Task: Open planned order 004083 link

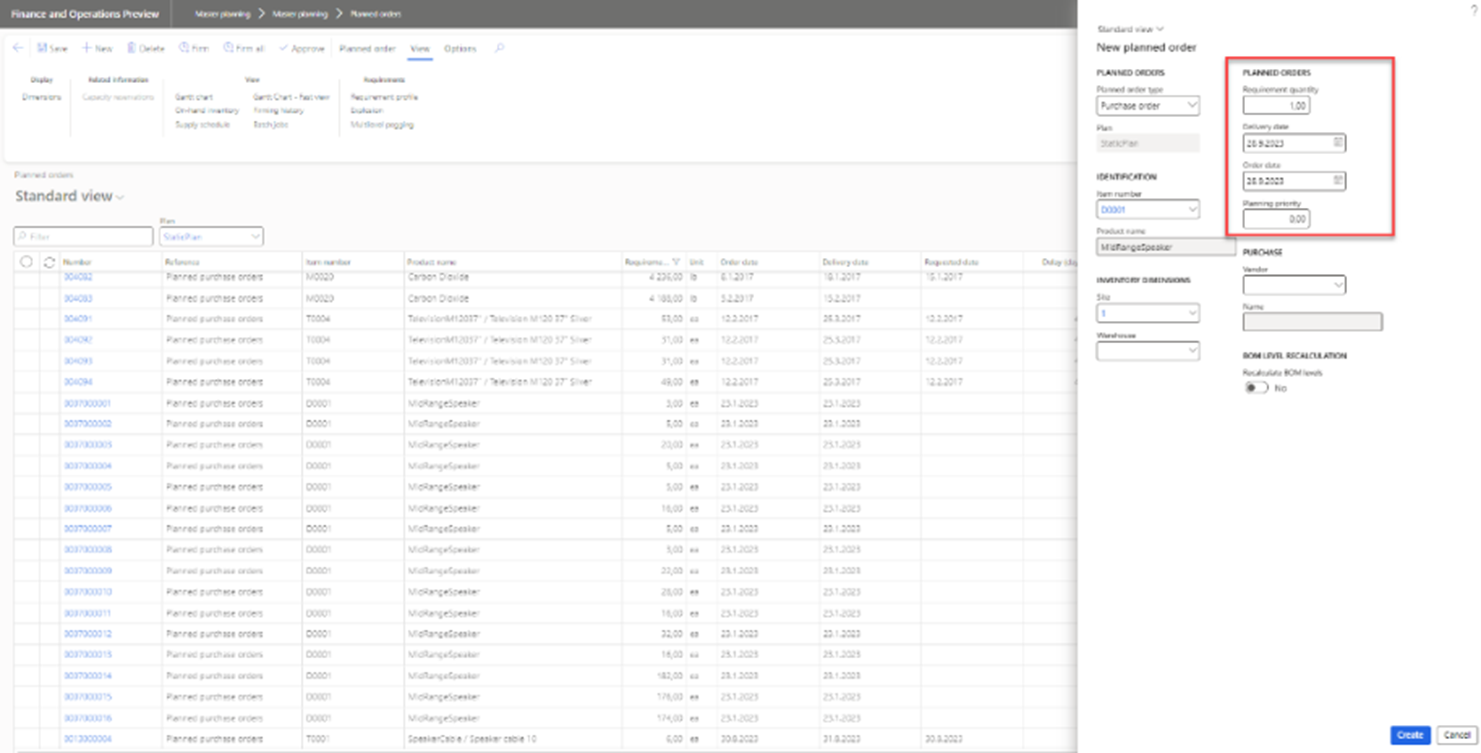Action: click(78, 298)
